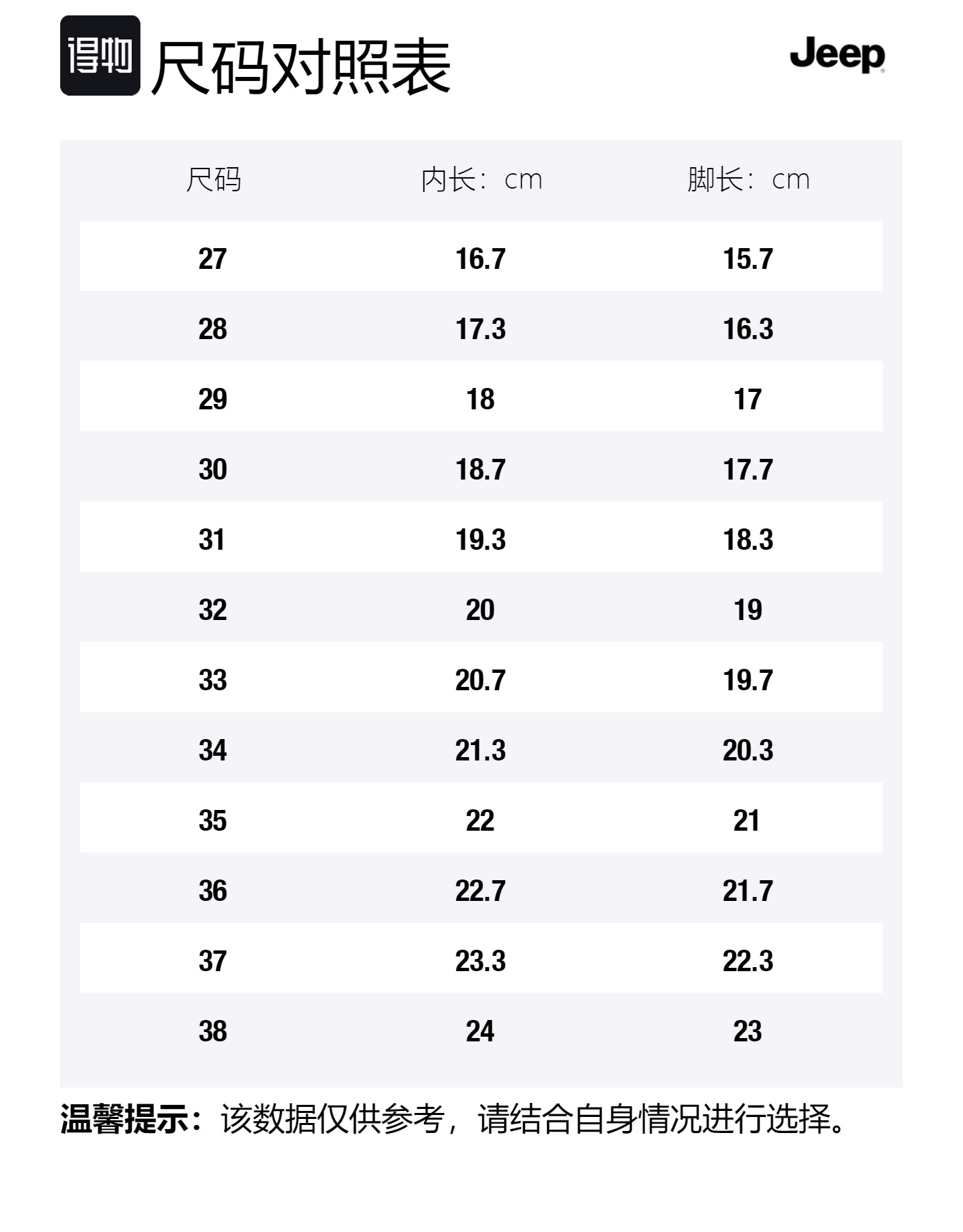Click foot length value 19 for size 32
Image resolution: width=963 pixels, height=1232 pixels.
pos(748,610)
